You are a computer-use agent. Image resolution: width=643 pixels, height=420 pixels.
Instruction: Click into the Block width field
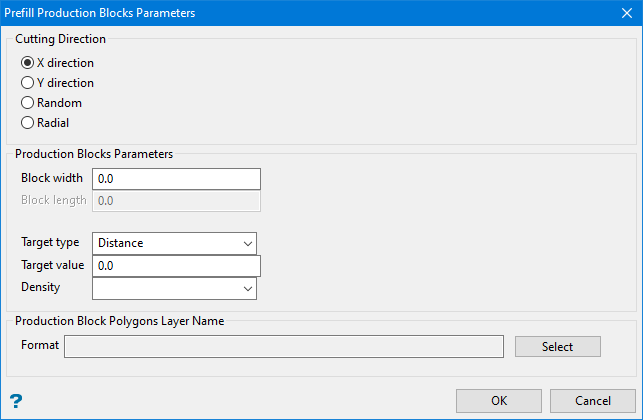pos(176,179)
